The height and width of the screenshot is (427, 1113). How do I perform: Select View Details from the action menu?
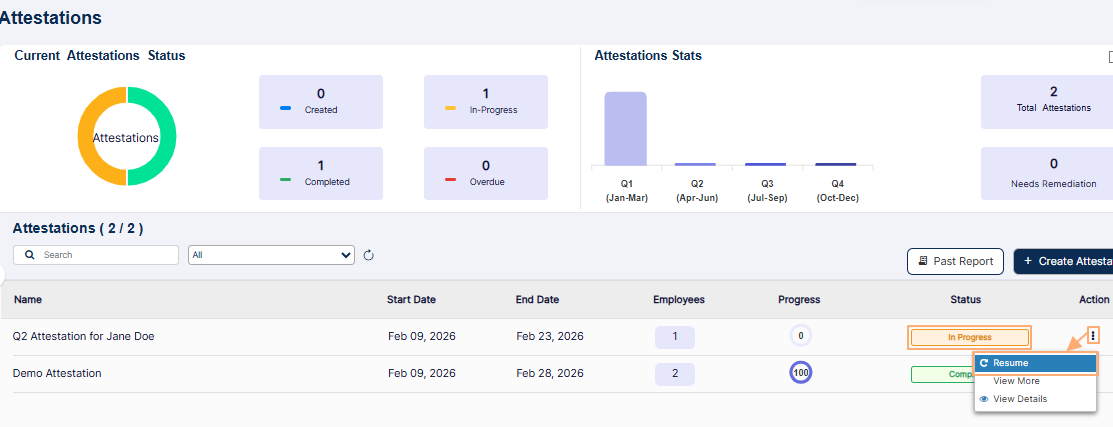(x=1019, y=399)
